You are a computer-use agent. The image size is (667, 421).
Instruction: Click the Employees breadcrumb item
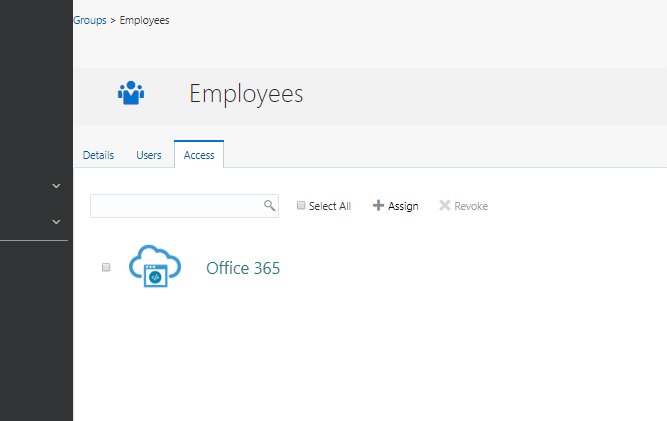click(x=145, y=20)
